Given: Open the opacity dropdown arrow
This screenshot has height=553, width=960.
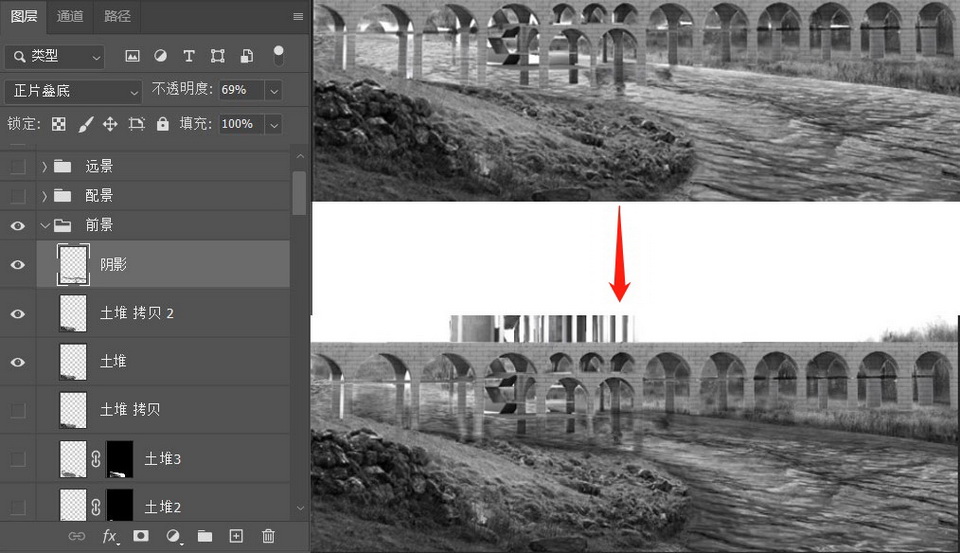Looking at the screenshot, I should (x=272, y=91).
